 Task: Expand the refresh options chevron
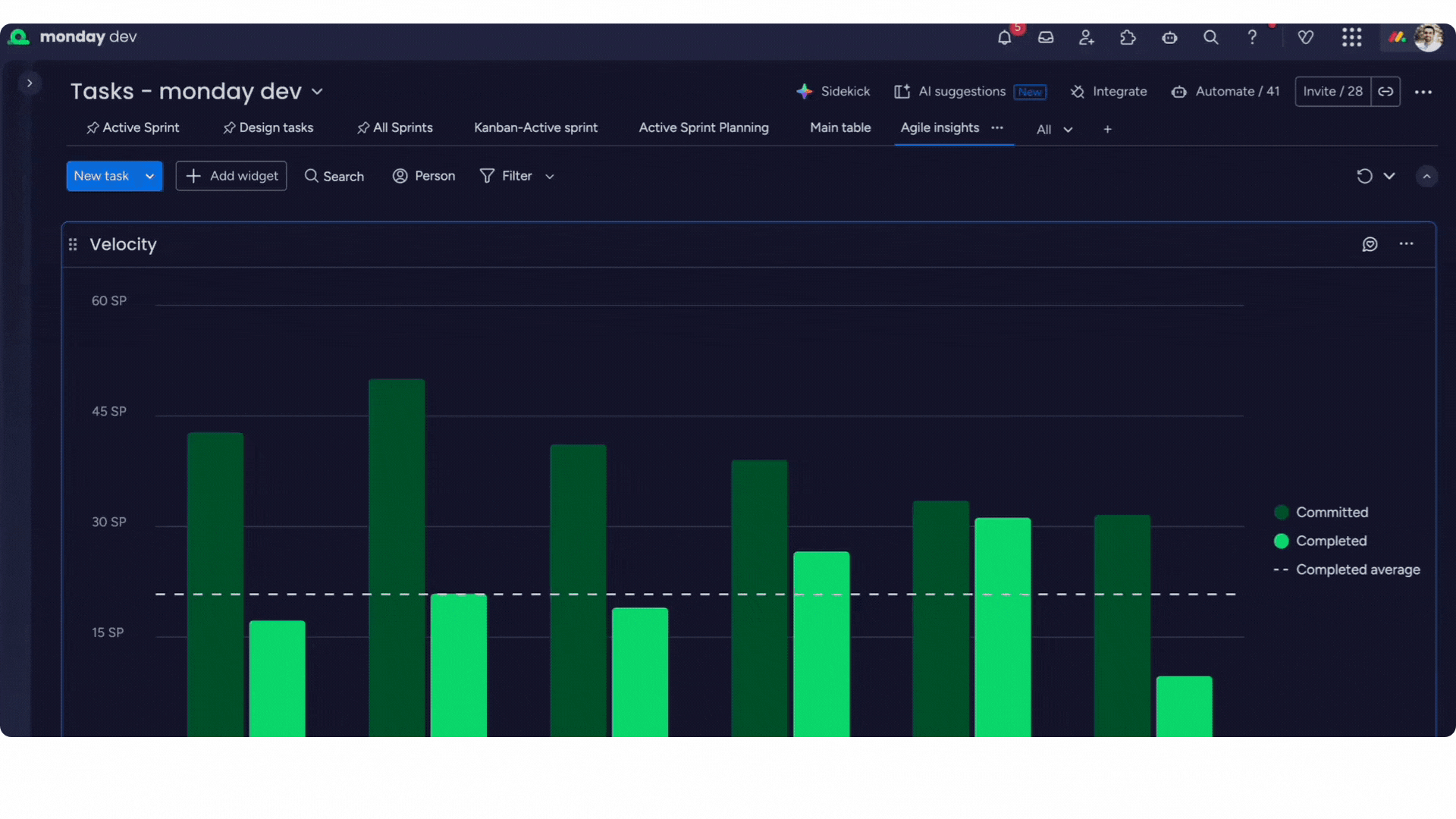1389,176
